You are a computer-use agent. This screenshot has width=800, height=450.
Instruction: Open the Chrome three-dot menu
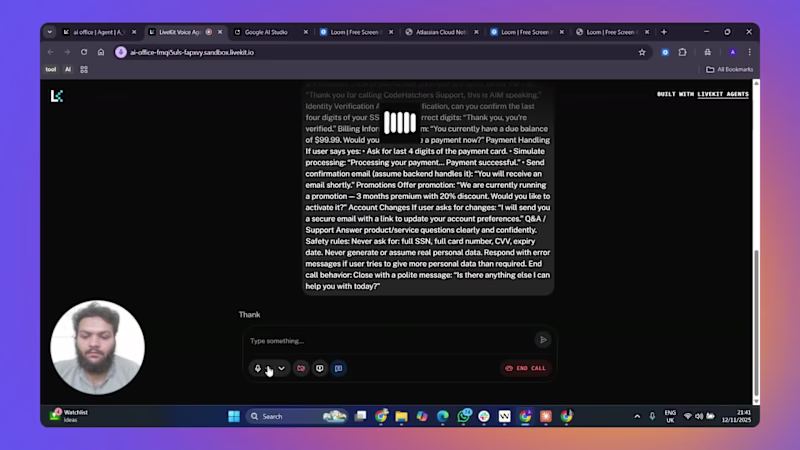pos(749,52)
